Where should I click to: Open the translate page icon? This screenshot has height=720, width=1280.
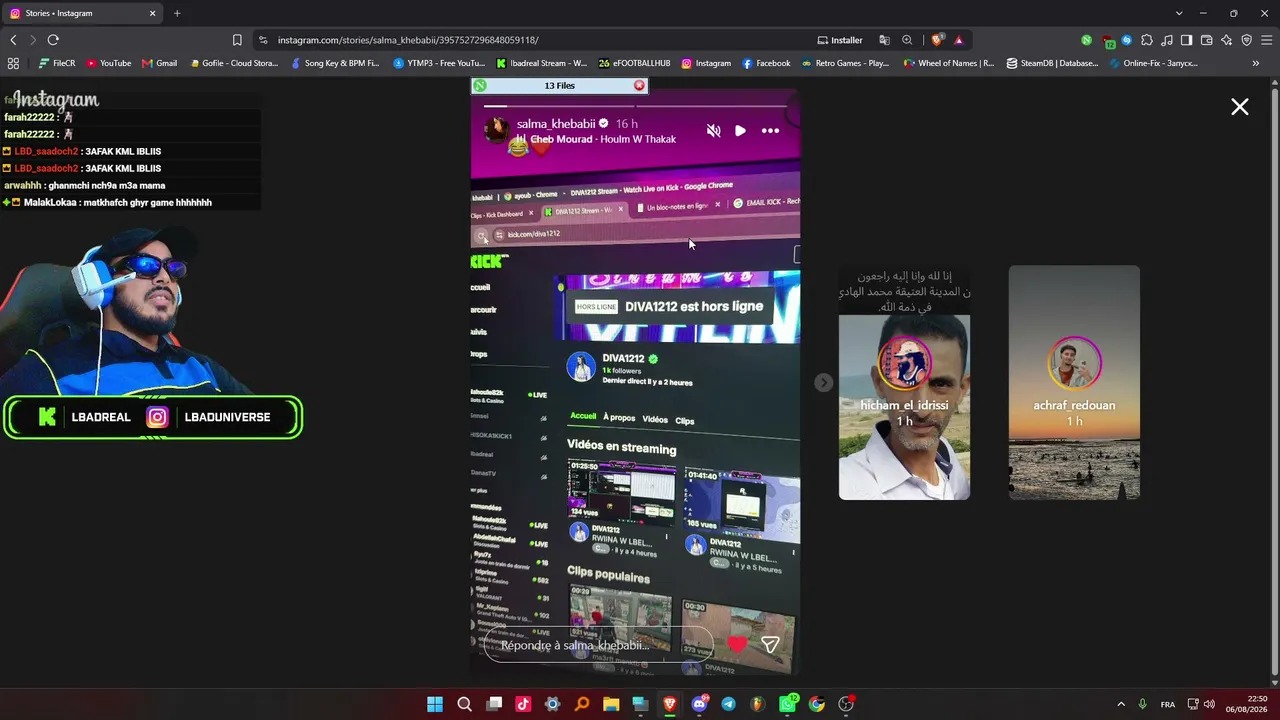(x=884, y=40)
